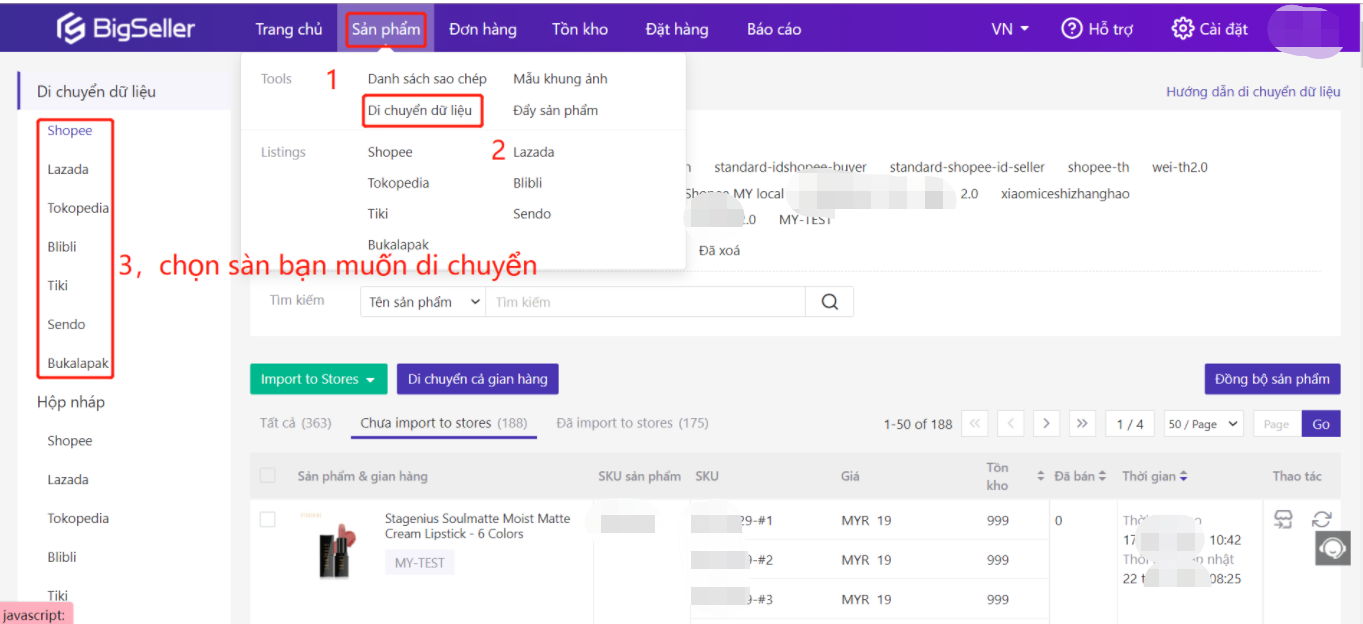Click the Tìm kiếm search input field
This screenshot has width=1363, height=624.
pos(645,302)
